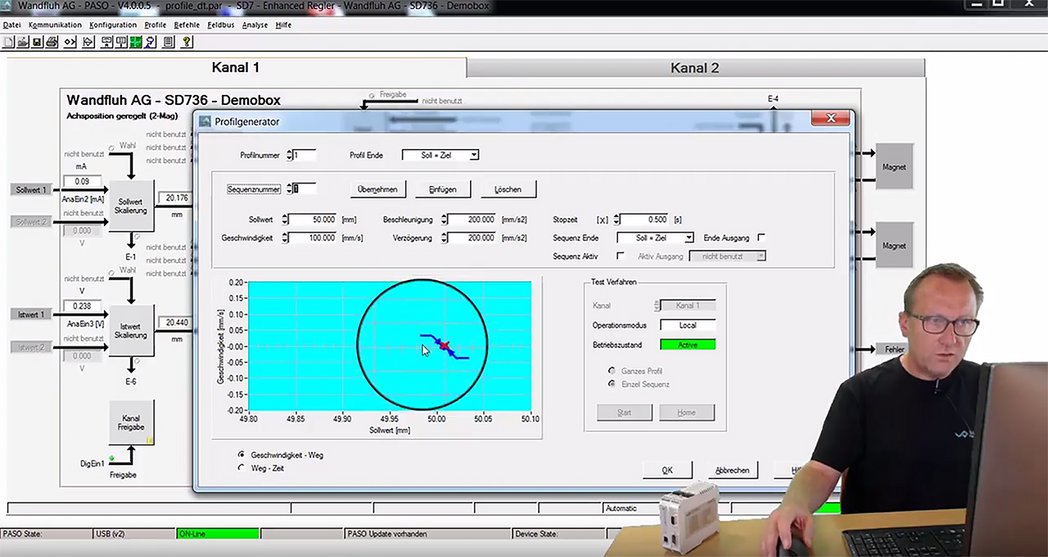Click the second monitor device toolbar icon

coord(122,42)
